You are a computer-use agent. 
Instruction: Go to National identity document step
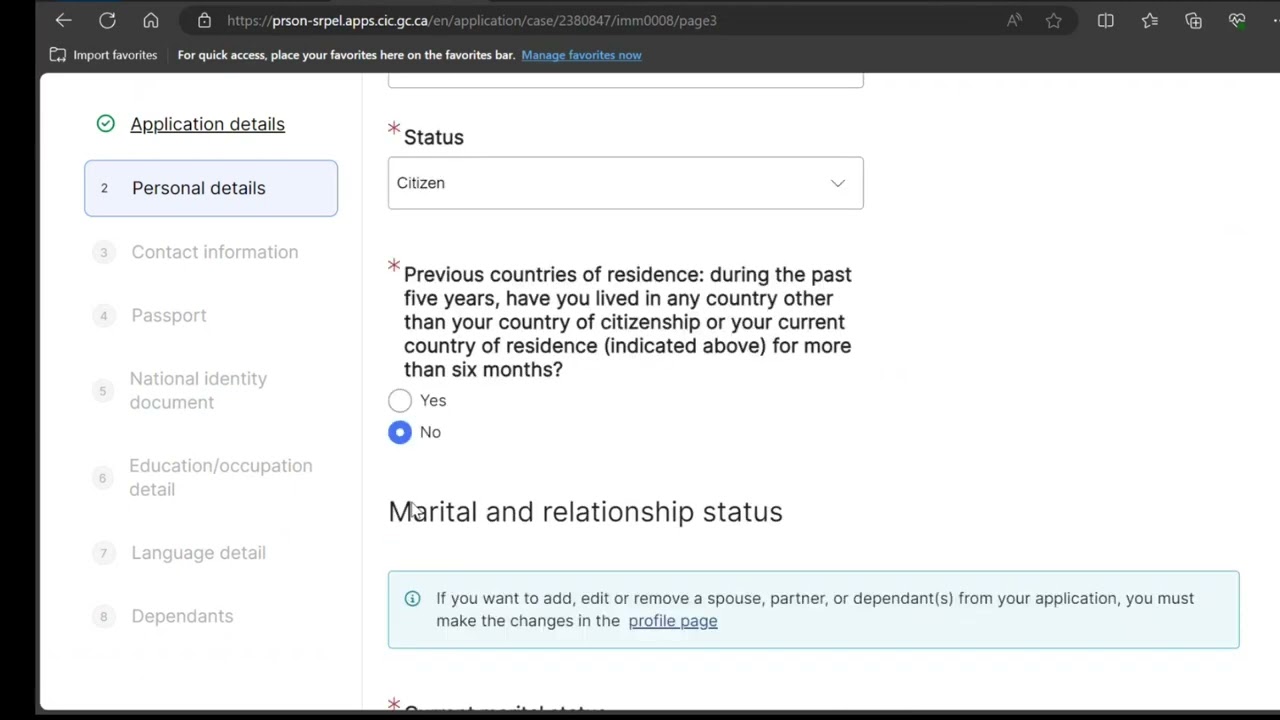coord(198,390)
